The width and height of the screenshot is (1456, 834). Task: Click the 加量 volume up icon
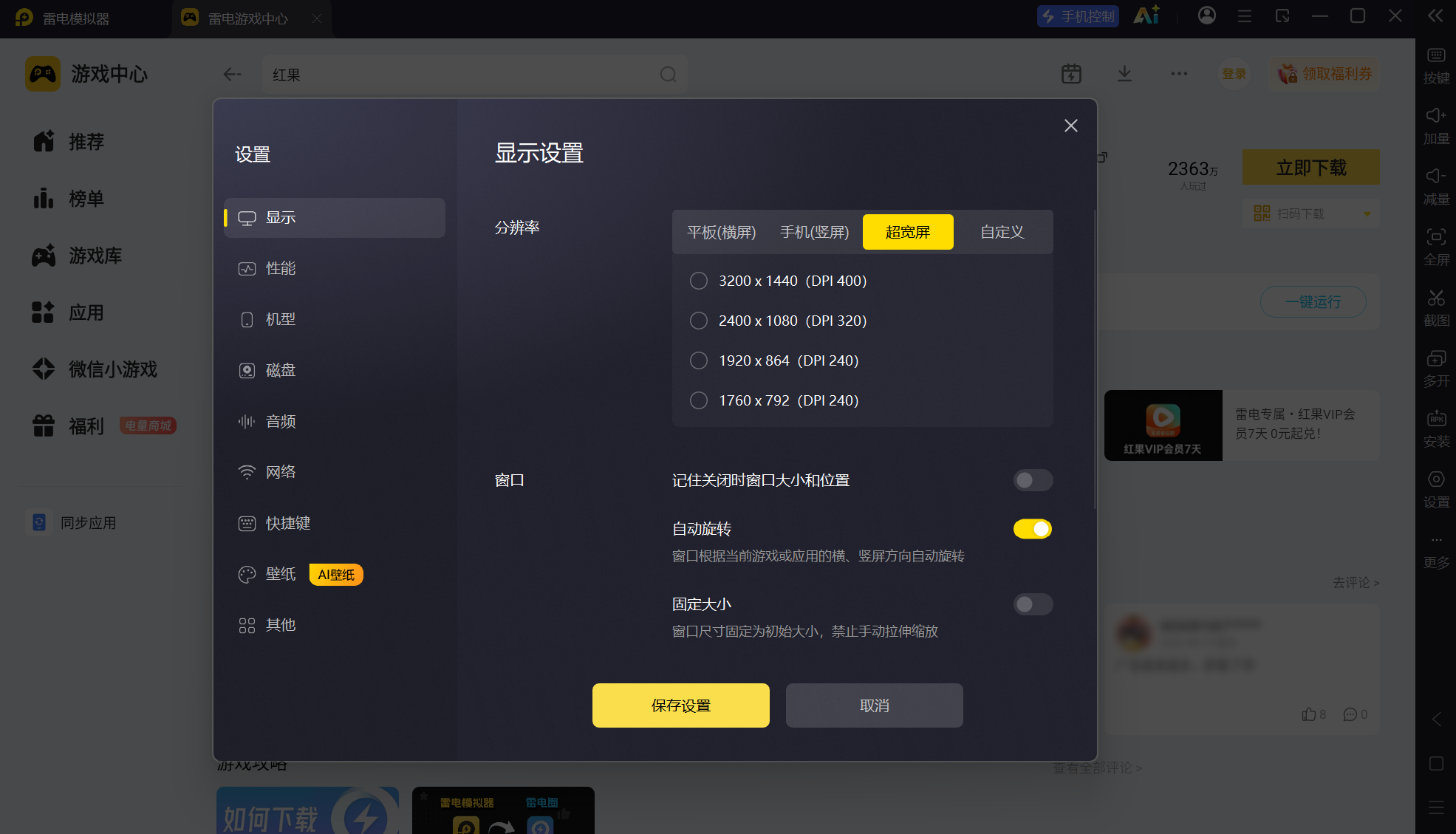[x=1436, y=116]
